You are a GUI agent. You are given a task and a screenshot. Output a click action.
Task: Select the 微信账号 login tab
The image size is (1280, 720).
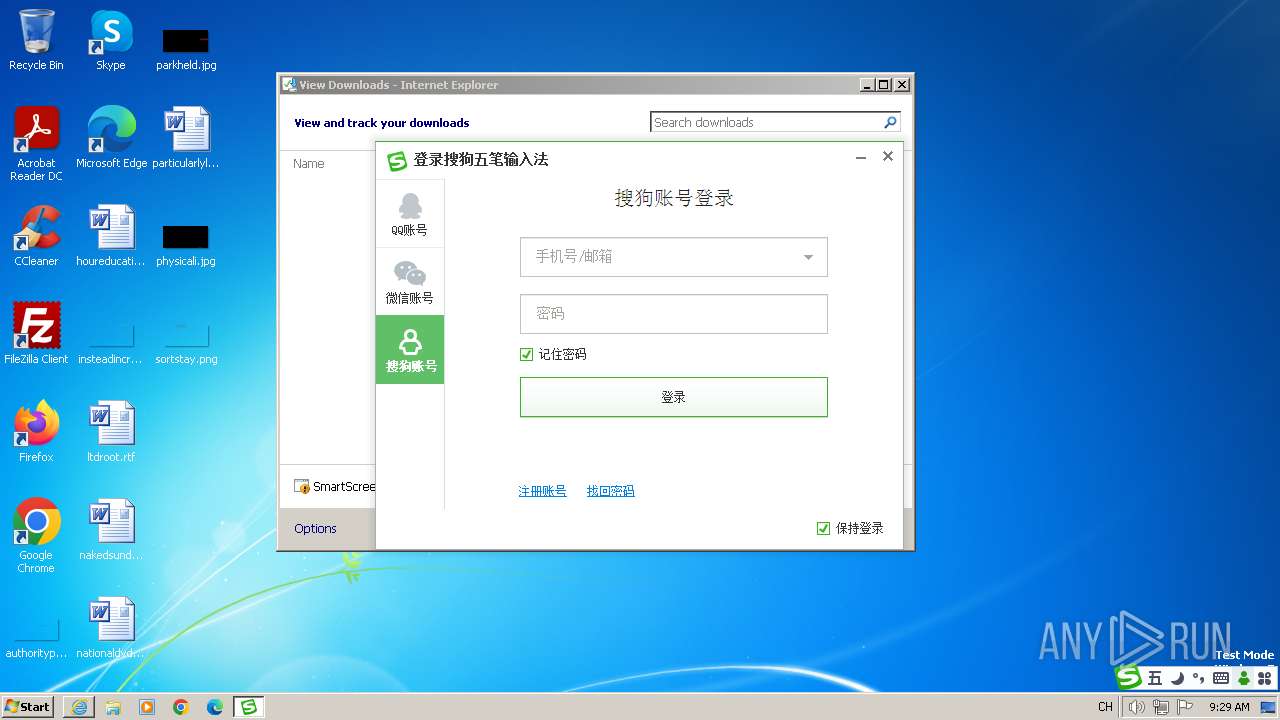click(410, 282)
